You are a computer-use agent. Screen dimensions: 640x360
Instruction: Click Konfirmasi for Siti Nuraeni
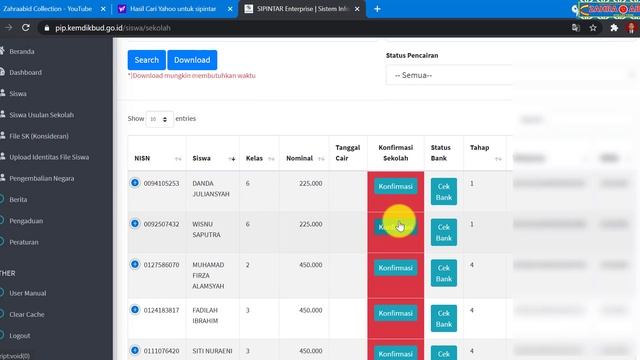396,353
